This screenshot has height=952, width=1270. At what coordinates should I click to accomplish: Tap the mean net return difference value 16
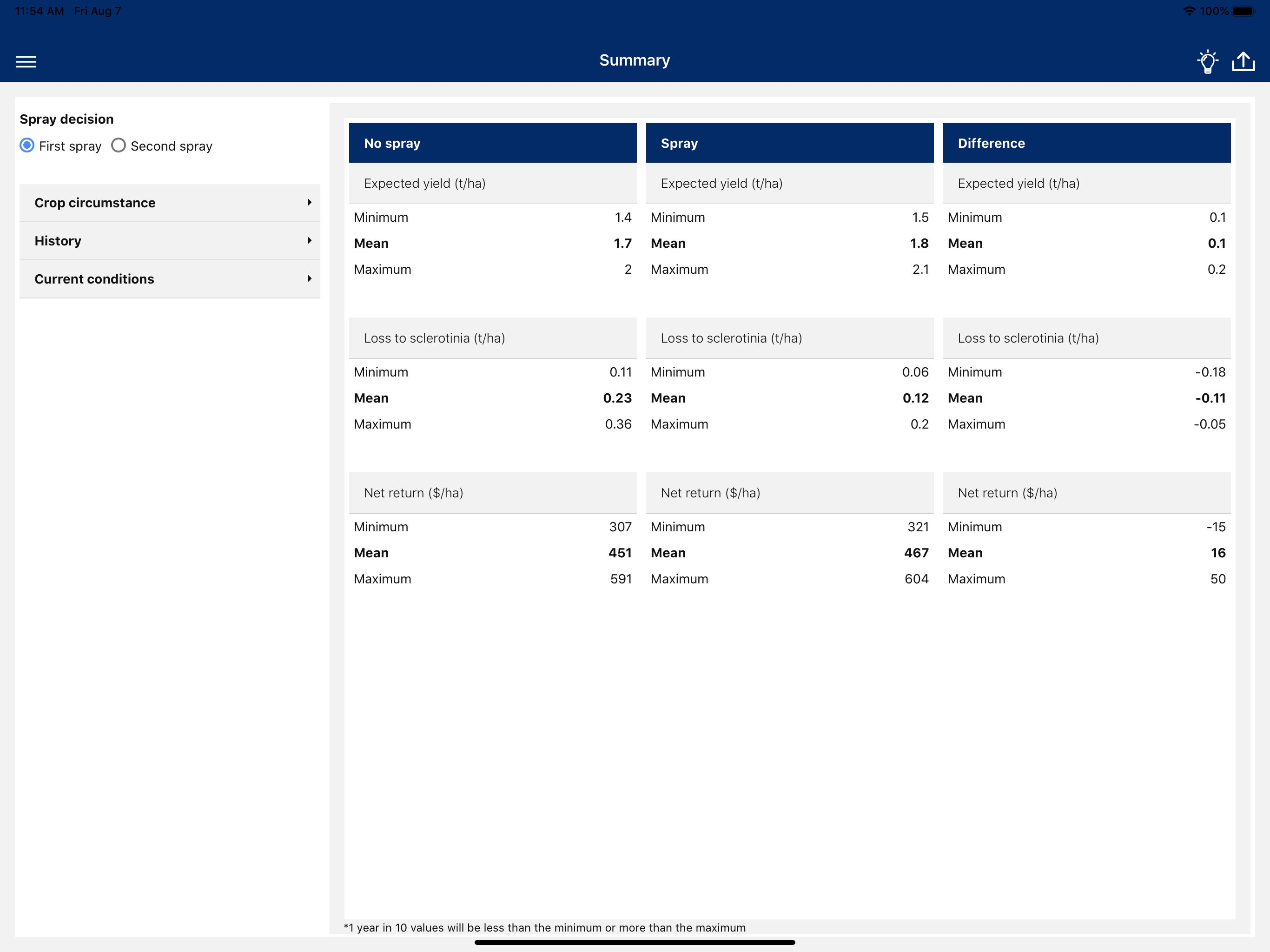[x=1218, y=553]
